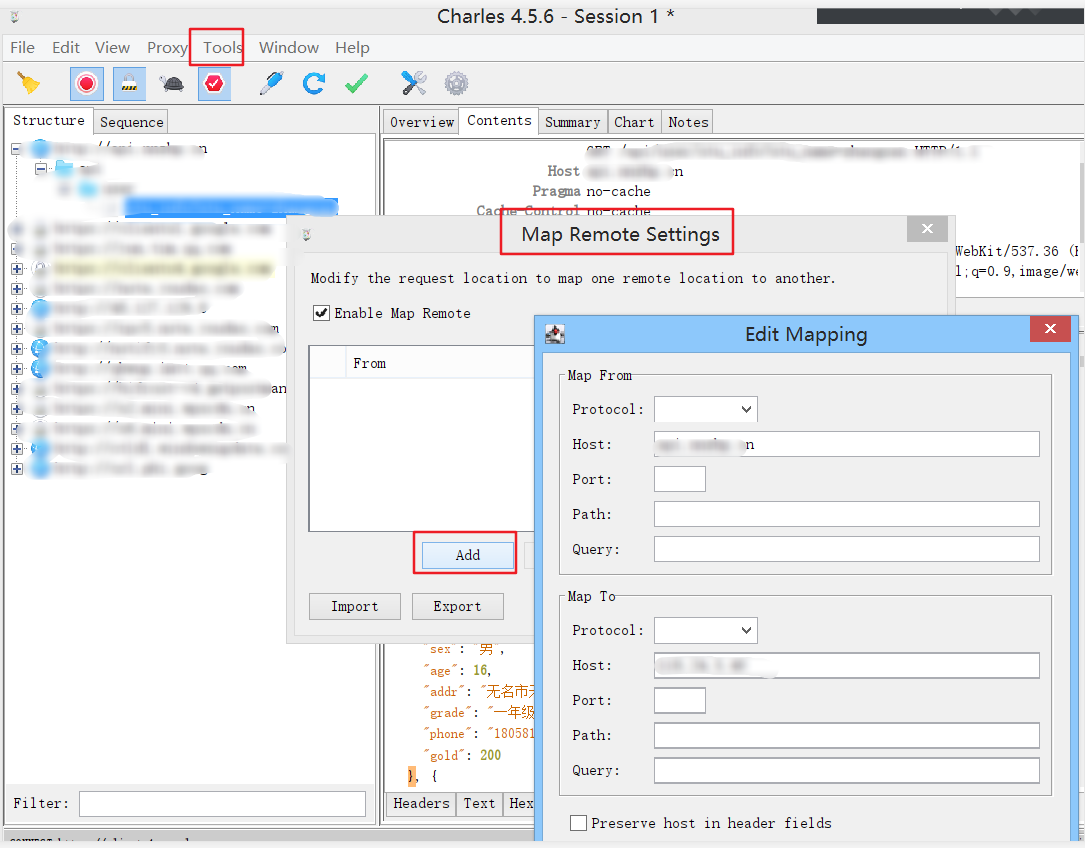The image size is (1085, 848).
Task: Click the pen Compose request icon
Action: [271, 84]
